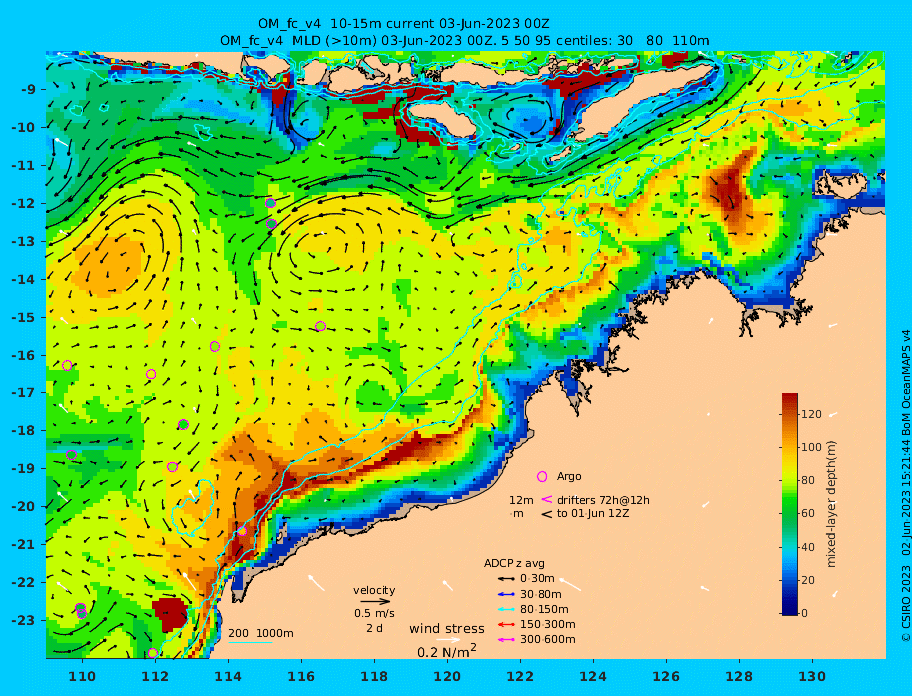
Task: Click the 'ADCP z avg' legend heading
Action: coord(514,563)
